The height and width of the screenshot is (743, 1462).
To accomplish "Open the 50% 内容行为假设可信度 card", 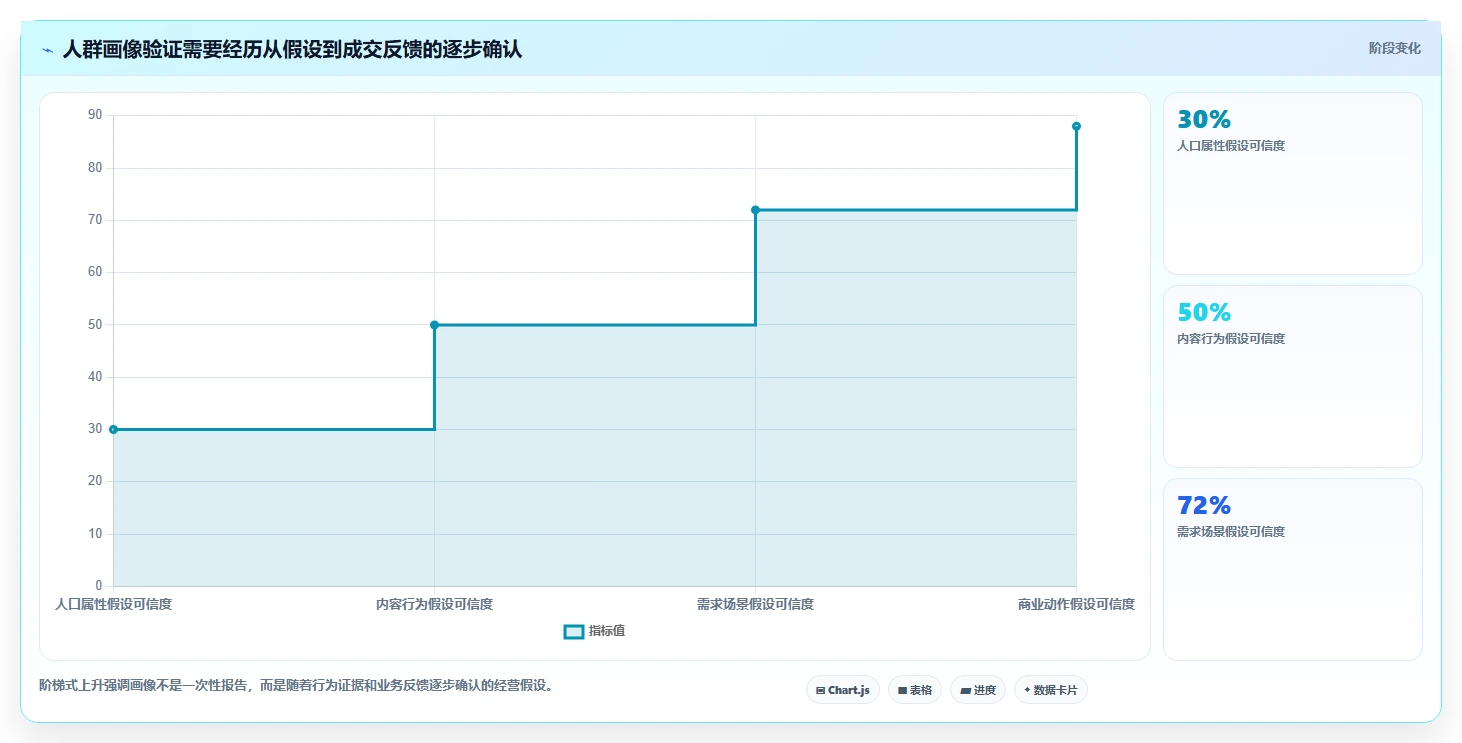I will tap(1292, 376).
